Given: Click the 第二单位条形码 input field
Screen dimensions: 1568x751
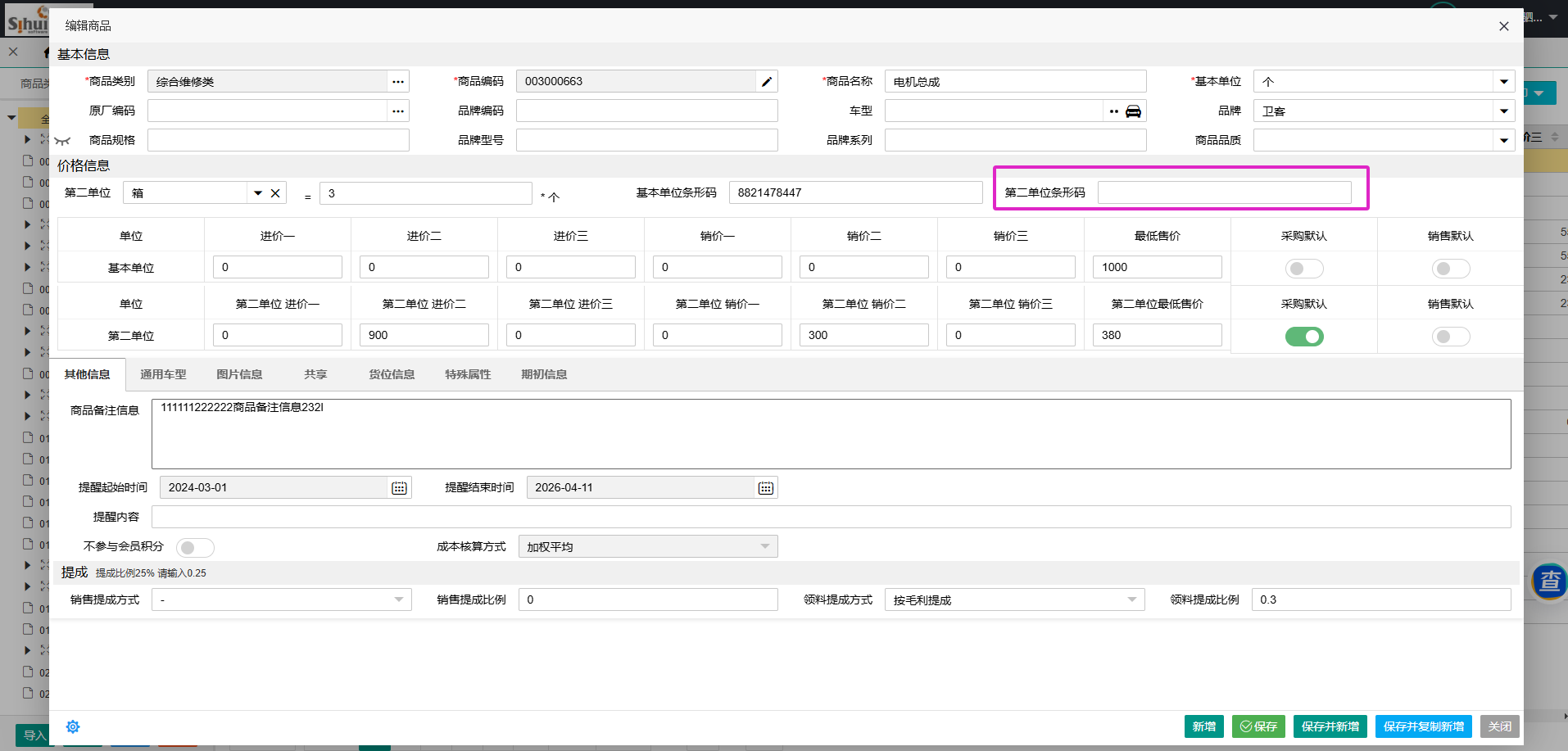Looking at the screenshot, I should tap(1224, 193).
